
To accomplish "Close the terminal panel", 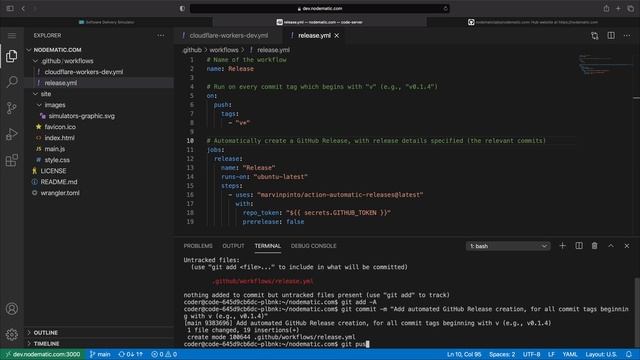I will click(x=627, y=246).
